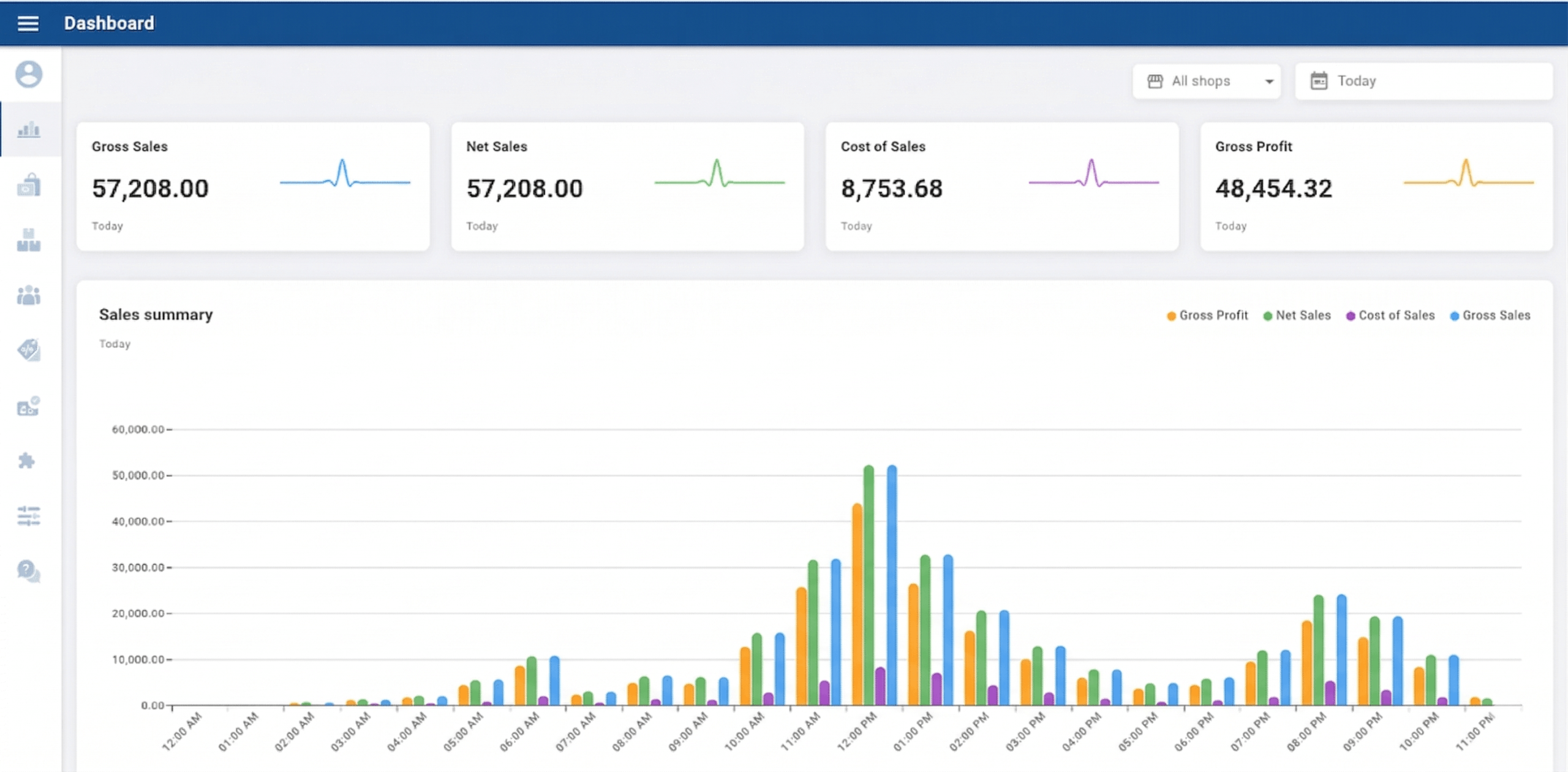The image size is (1568, 772).
Task: Select the Dashboard title in header
Action: pos(109,23)
